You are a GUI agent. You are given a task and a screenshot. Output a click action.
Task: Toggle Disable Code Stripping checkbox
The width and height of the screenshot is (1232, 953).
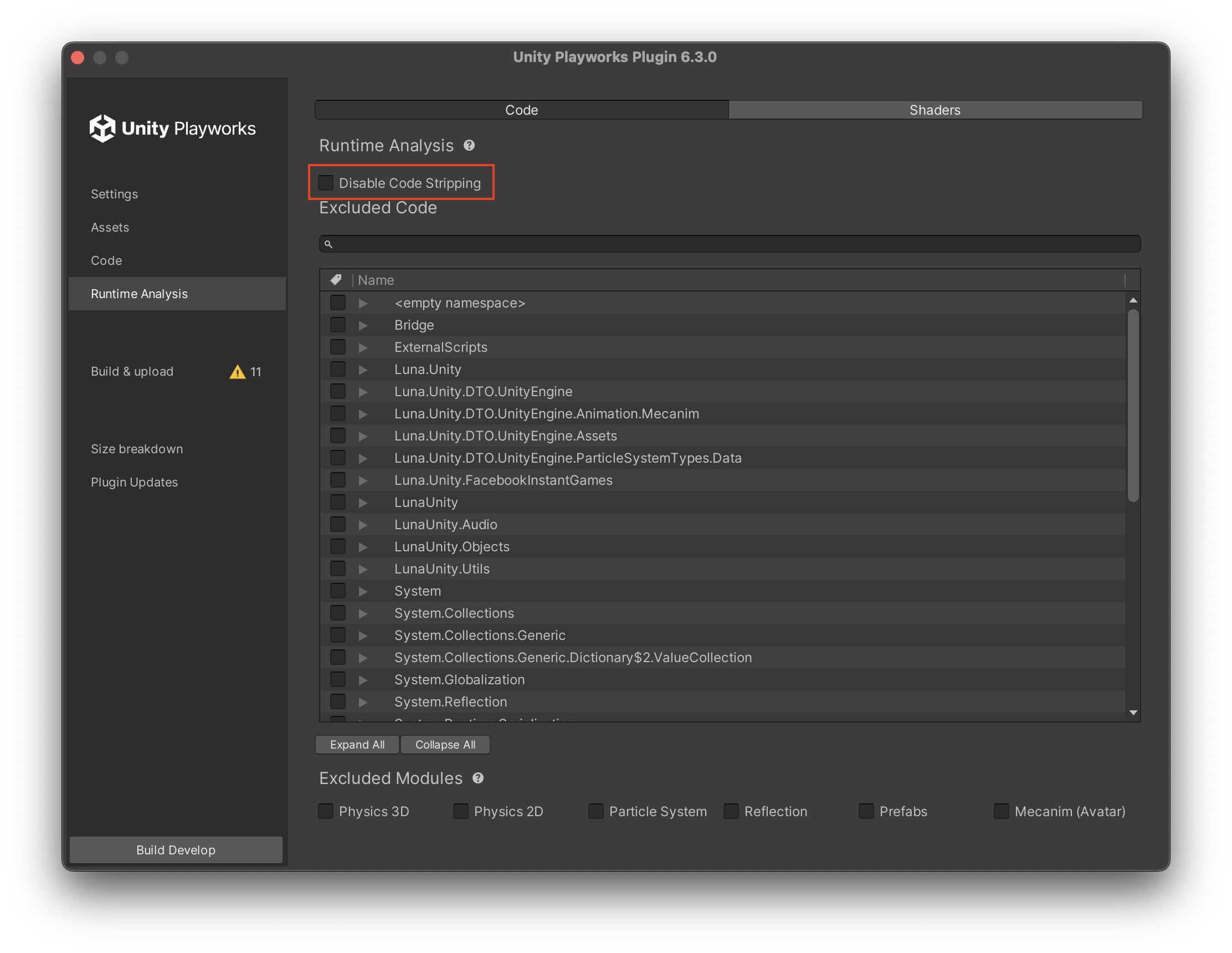click(x=326, y=183)
